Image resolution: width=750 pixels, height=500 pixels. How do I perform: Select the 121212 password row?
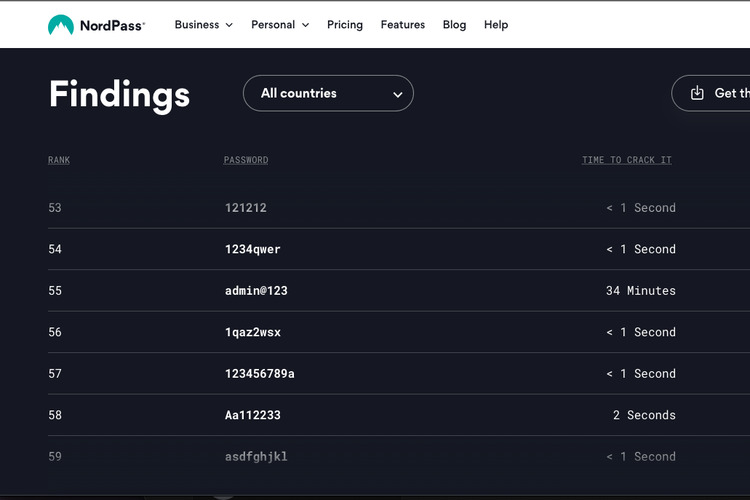click(x=246, y=208)
